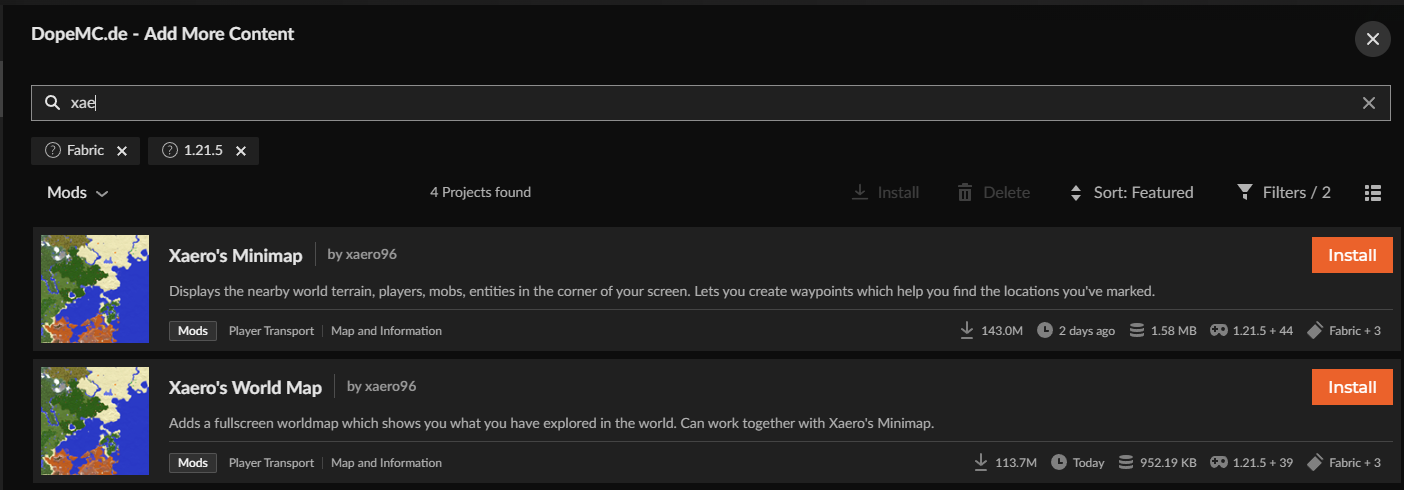Click the clock icon beside '2 days ago'
The image size is (1404, 490).
(1045, 330)
